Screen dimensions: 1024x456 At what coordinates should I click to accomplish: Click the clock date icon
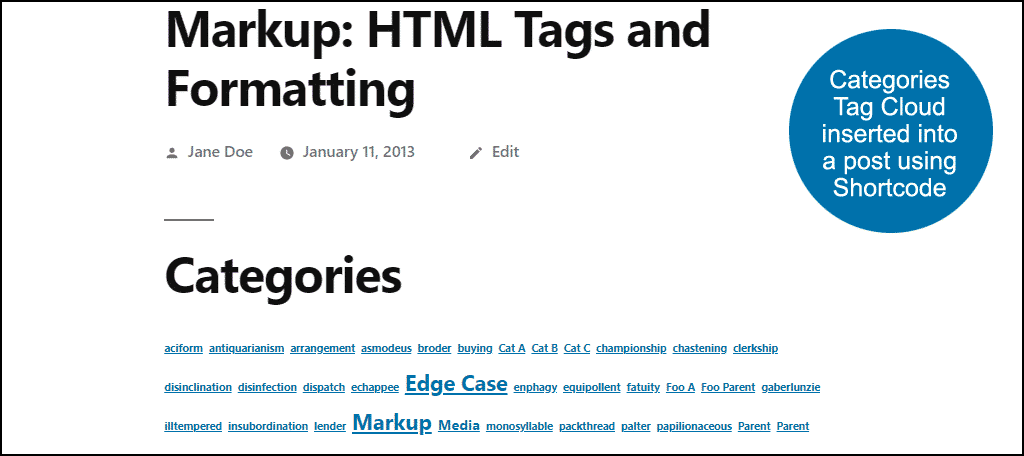287,153
